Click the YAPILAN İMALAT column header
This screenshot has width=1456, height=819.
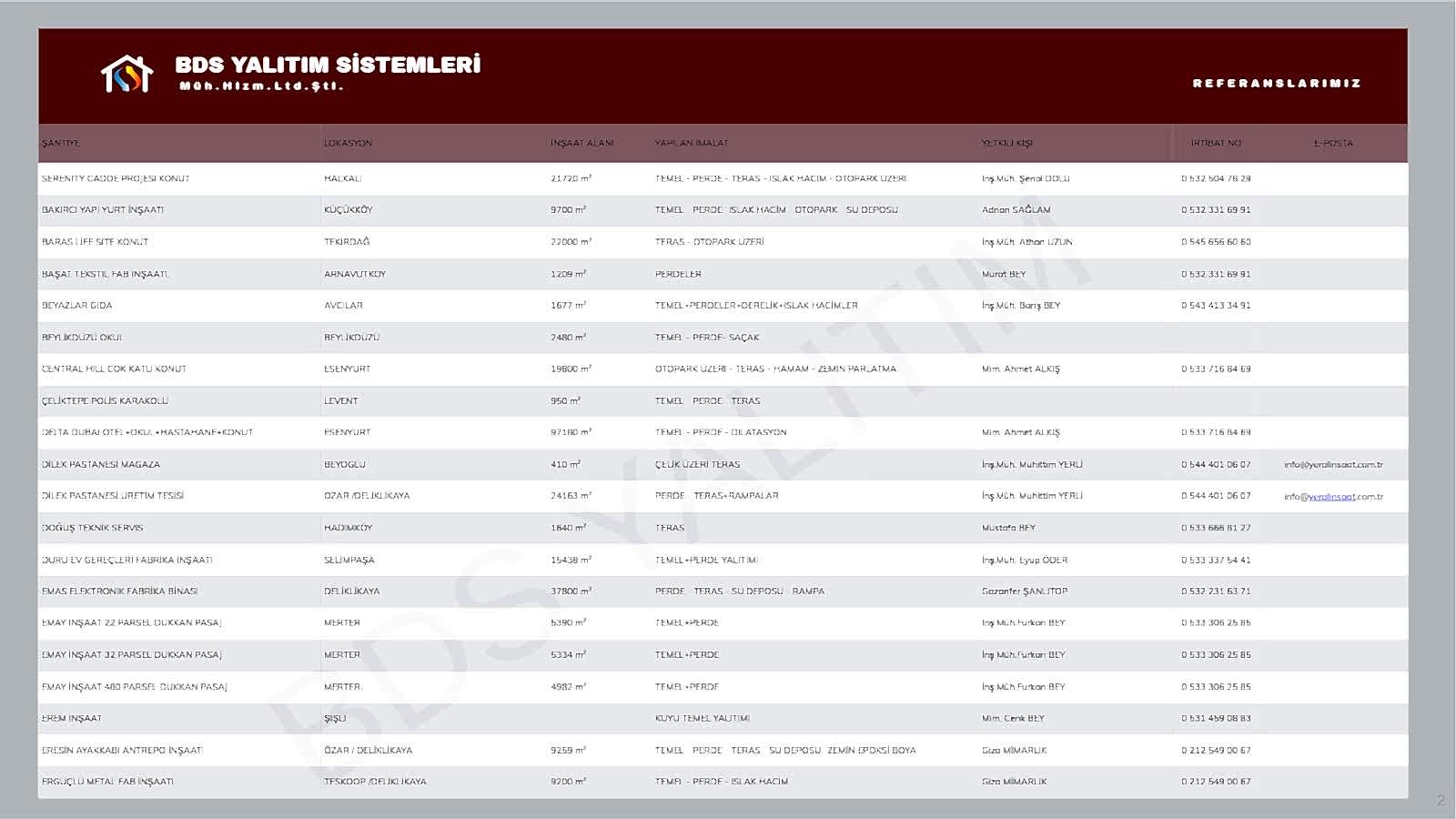coord(692,144)
